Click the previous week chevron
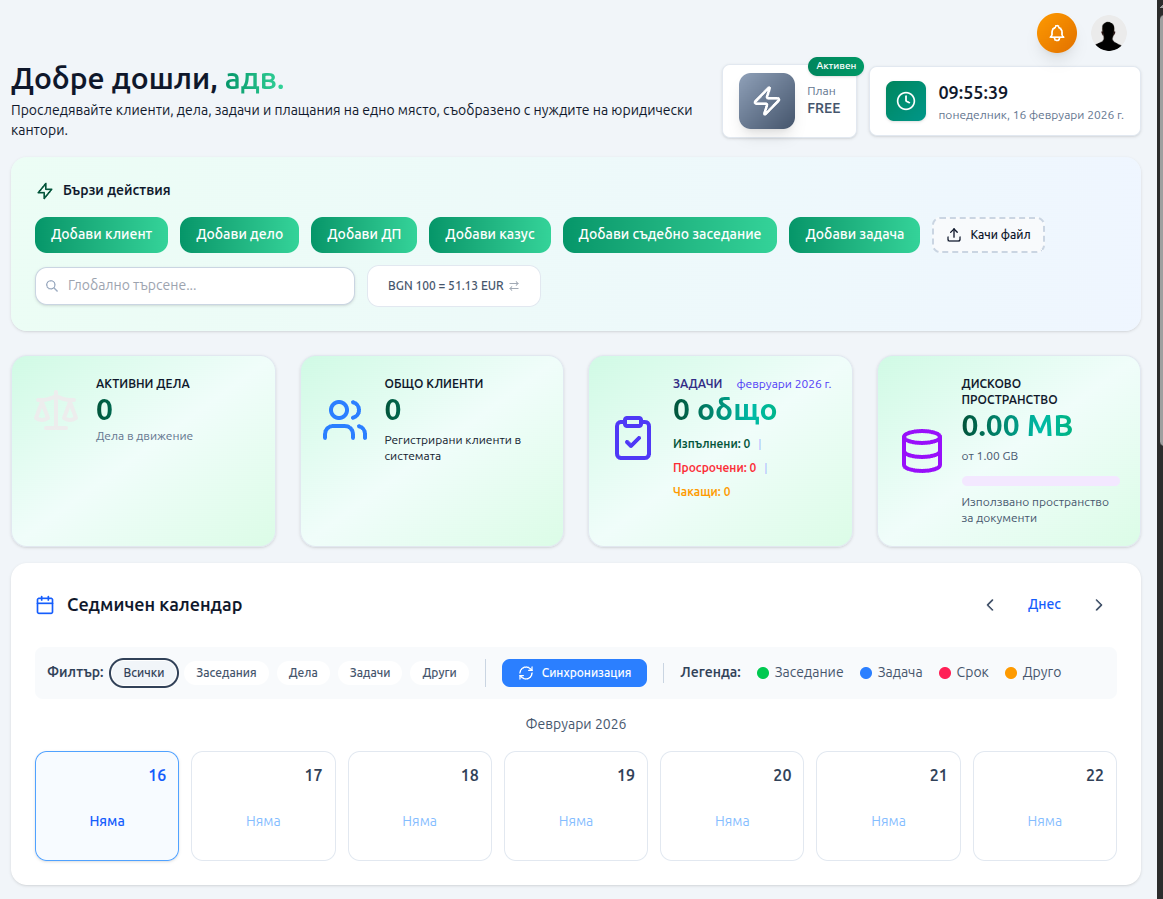The width and height of the screenshot is (1163, 899). [990, 605]
